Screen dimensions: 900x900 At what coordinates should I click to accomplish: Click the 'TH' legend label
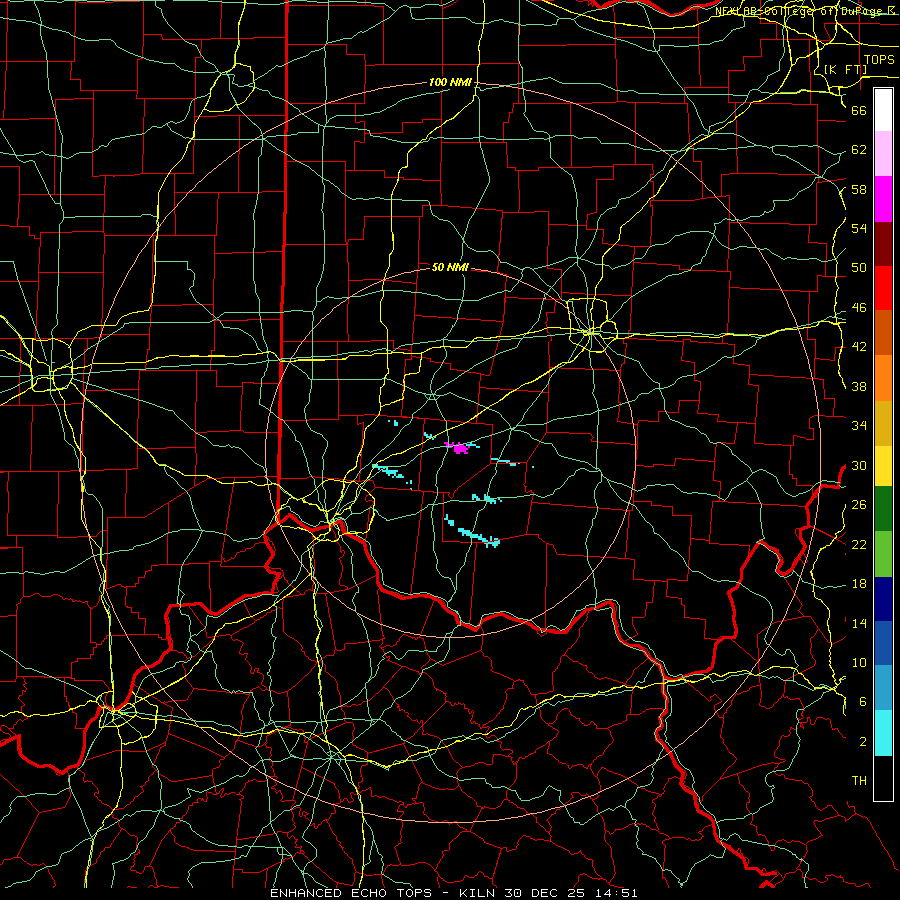click(x=859, y=781)
